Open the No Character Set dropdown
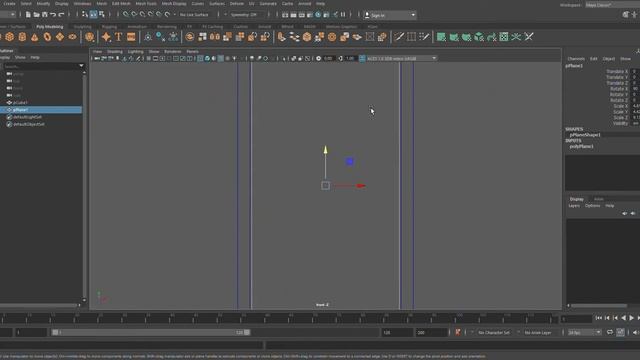The image size is (640, 360). (x=494, y=333)
